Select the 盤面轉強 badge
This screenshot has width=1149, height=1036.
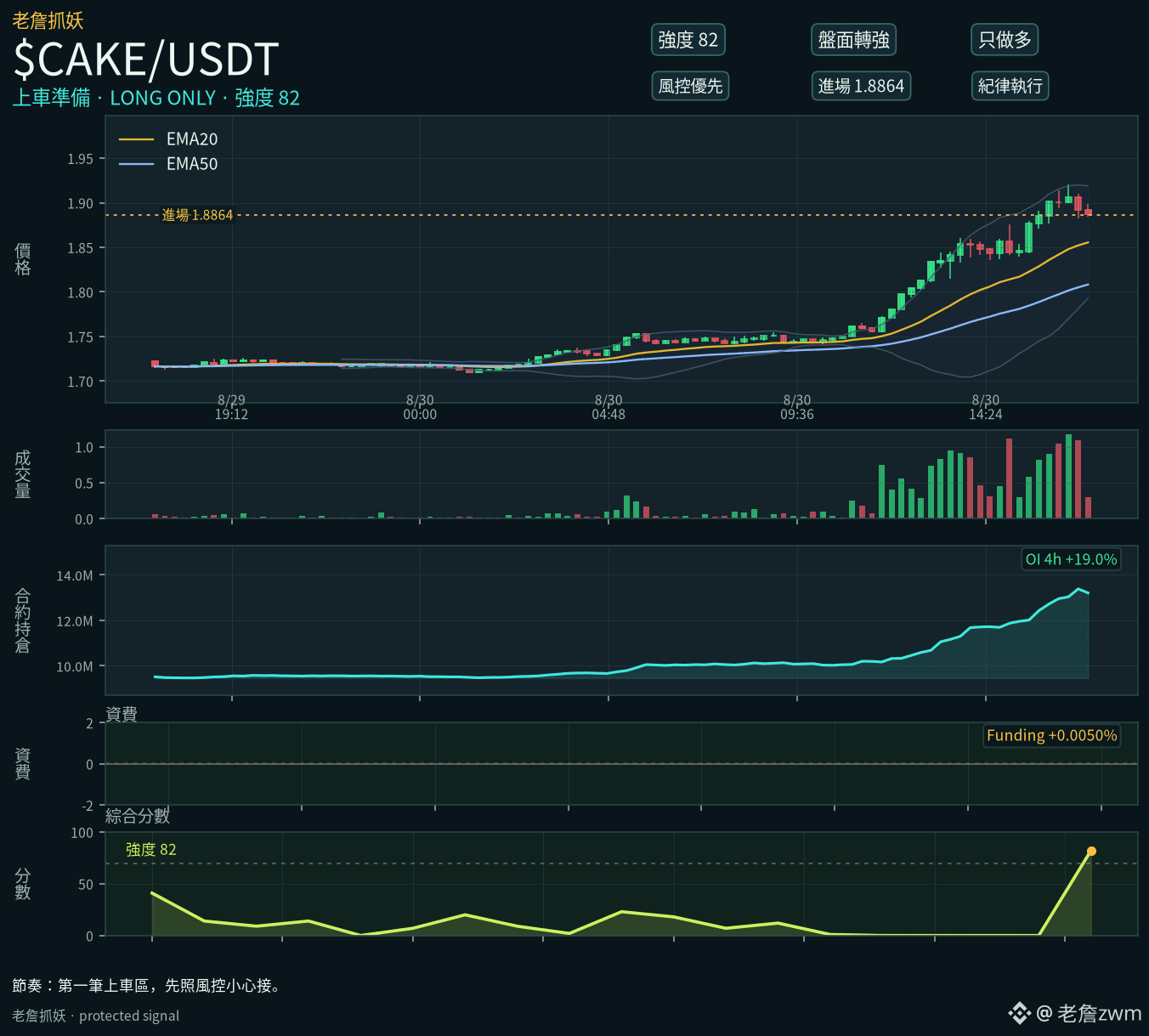tap(853, 40)
